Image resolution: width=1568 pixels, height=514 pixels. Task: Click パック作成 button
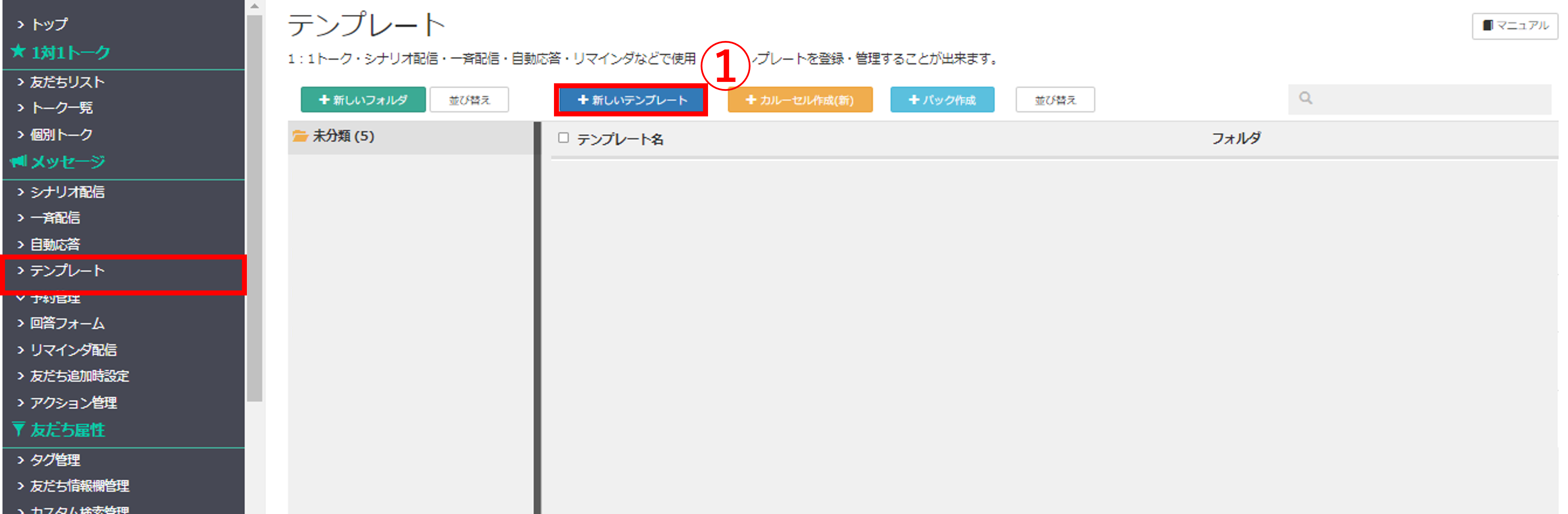click(x=942, y=100)
